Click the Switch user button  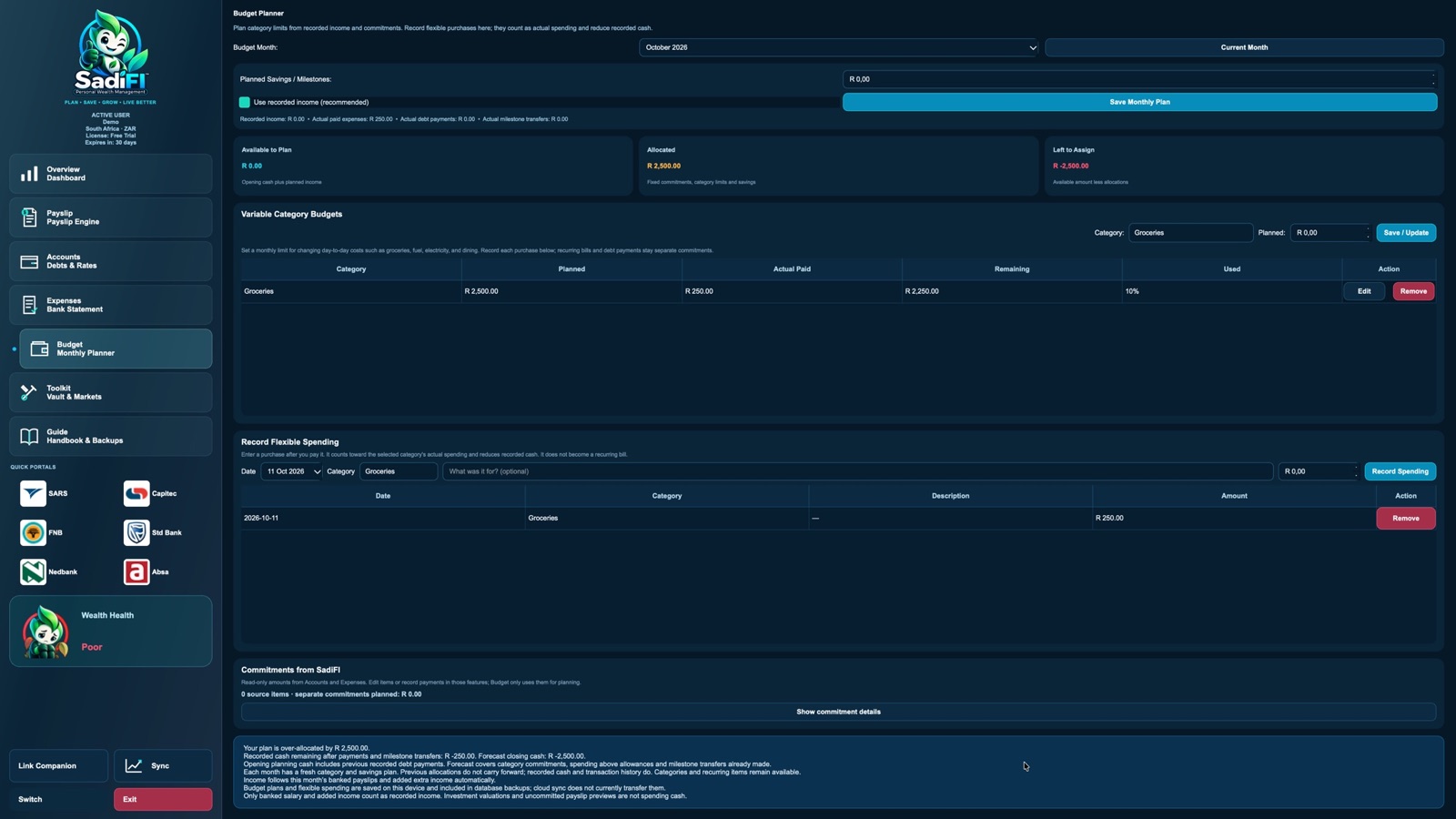58,799
